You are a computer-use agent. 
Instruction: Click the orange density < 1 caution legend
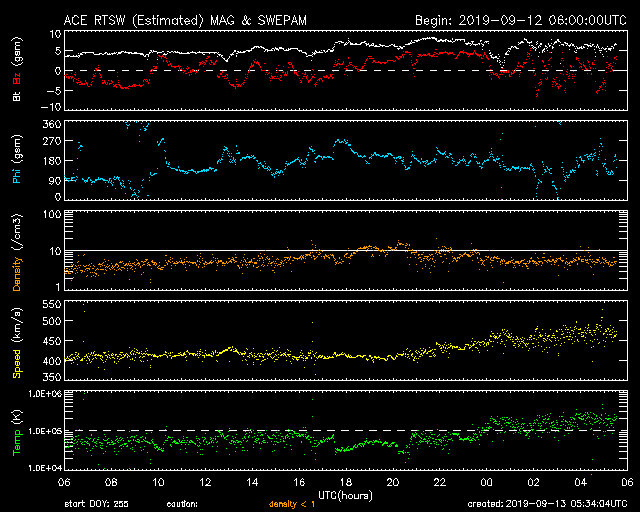point(292,504)
